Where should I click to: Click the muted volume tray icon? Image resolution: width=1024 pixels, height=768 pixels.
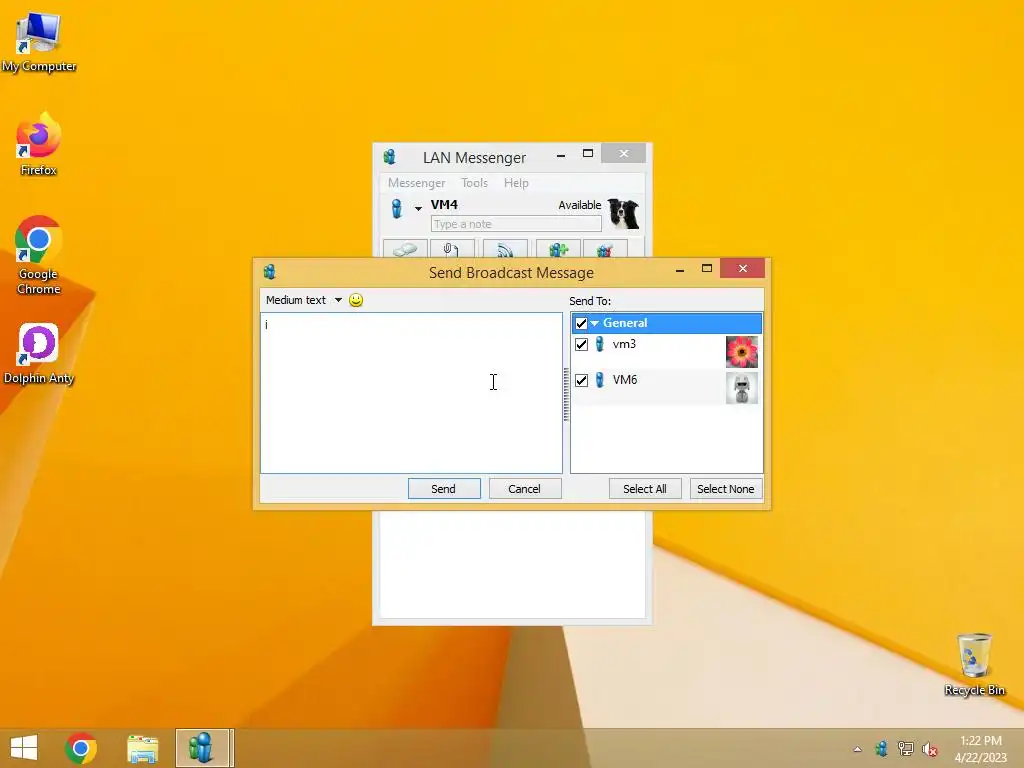[x=930, y=749]
